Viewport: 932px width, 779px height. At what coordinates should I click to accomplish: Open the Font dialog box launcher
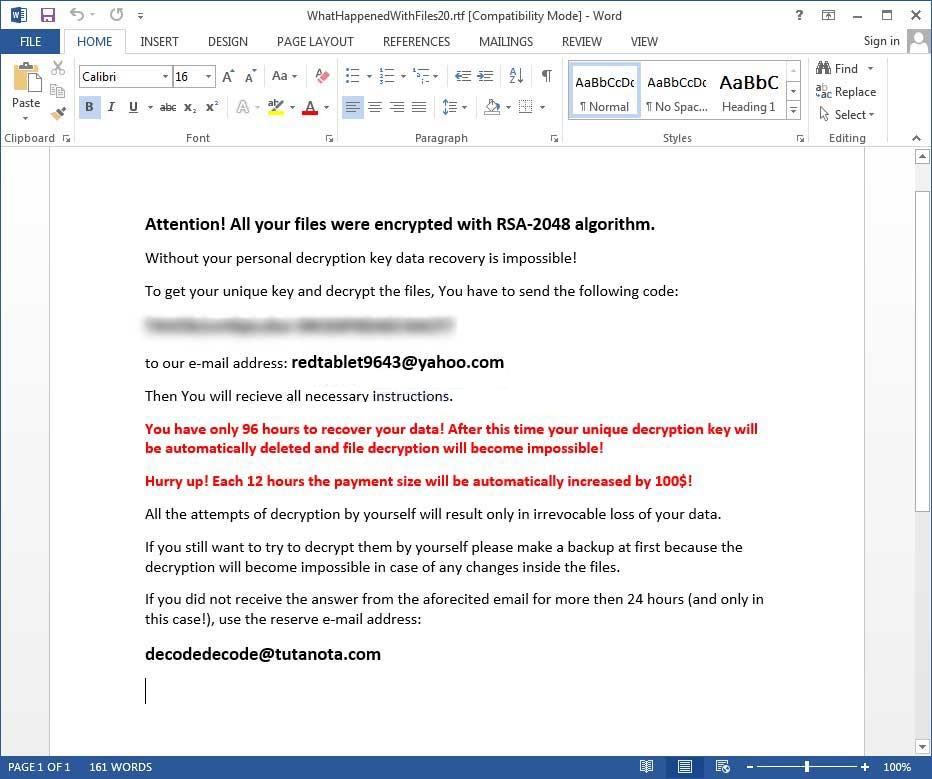point(329,138)
